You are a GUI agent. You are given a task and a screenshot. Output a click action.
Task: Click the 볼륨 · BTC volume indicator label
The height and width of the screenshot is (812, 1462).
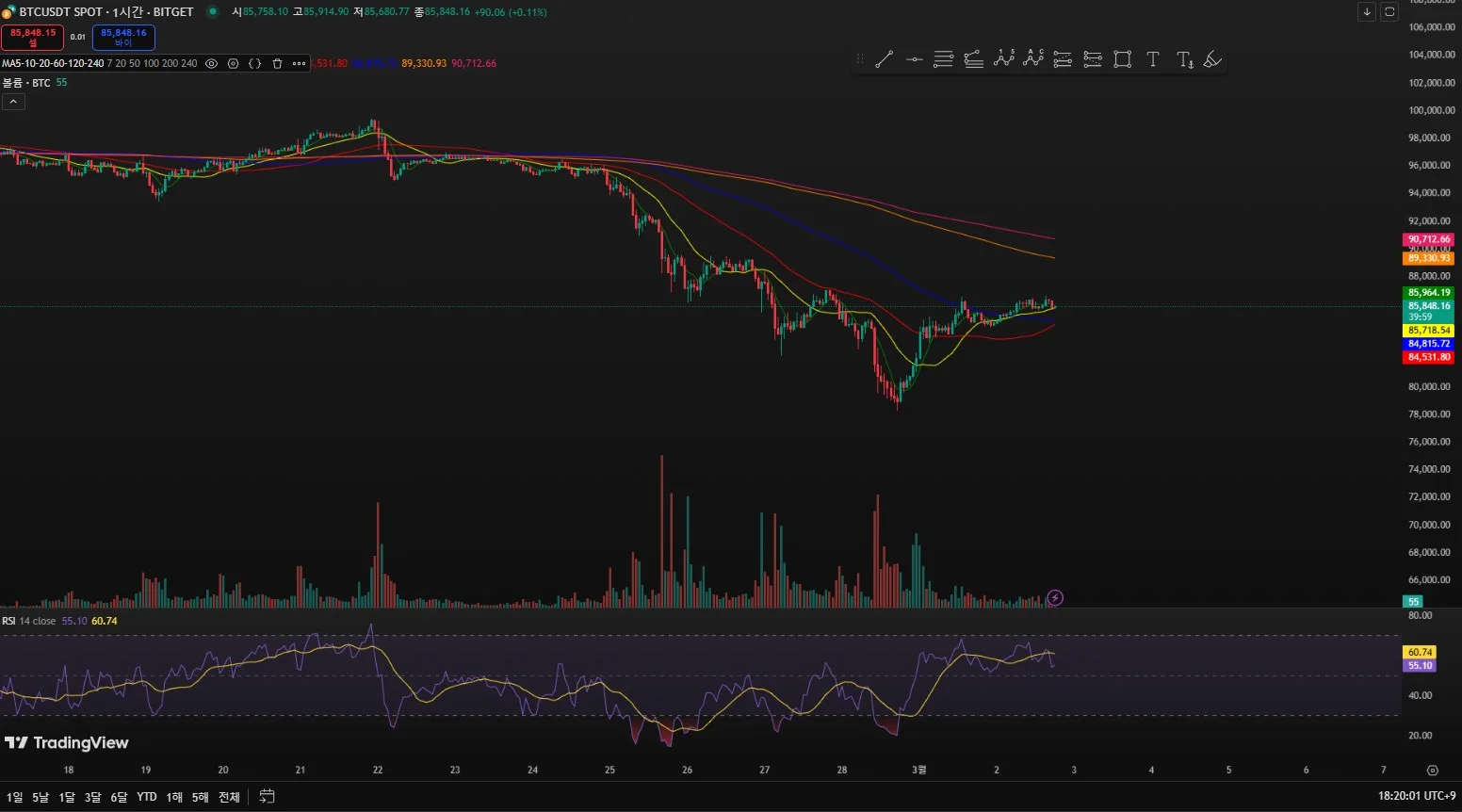(x=26, y=83)
